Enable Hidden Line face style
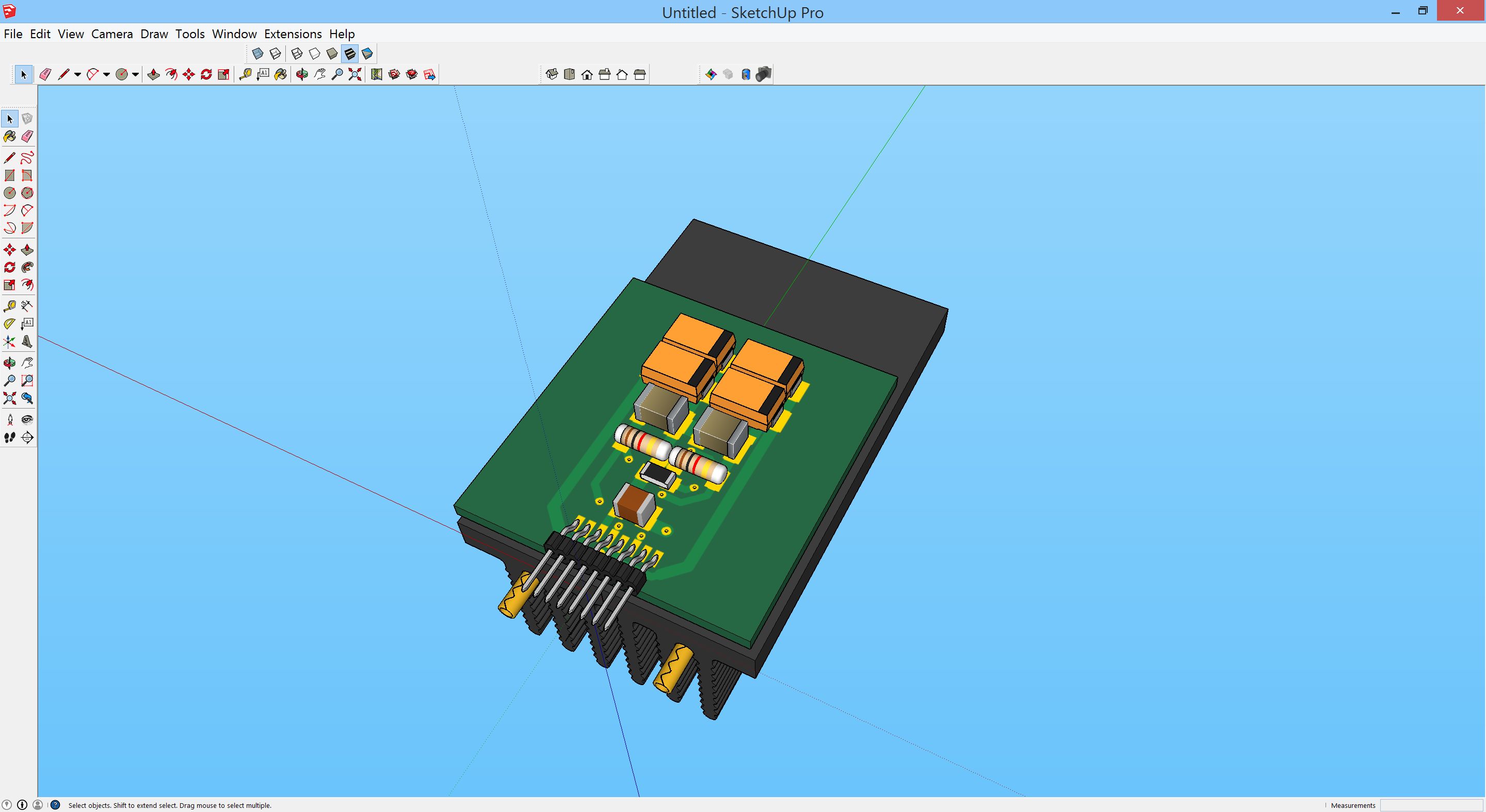The width and height of the screenshot is (1486, 812). click(314, 54)
